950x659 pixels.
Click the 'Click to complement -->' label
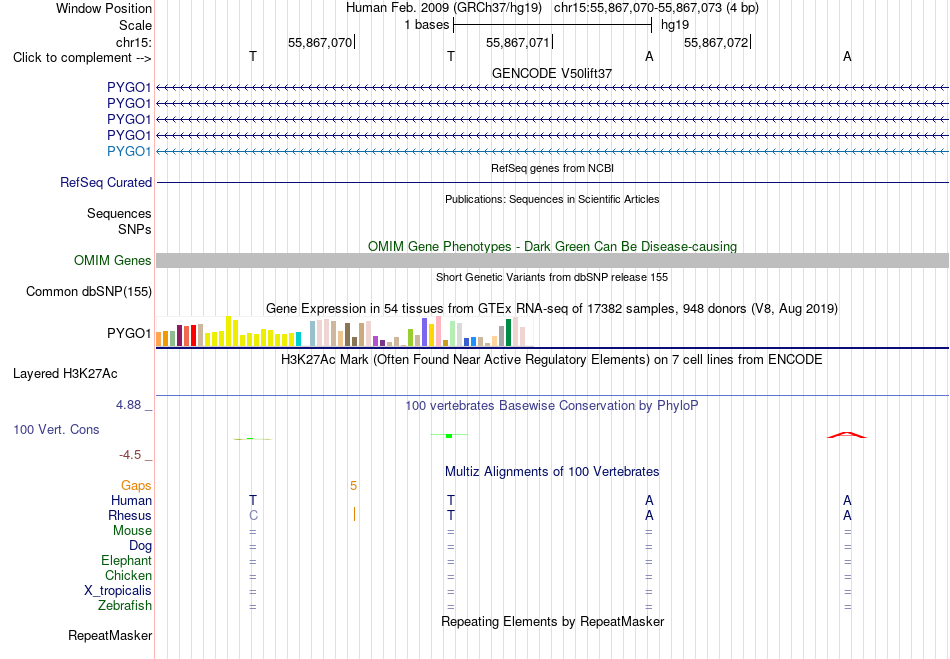[x=82, y=58]
